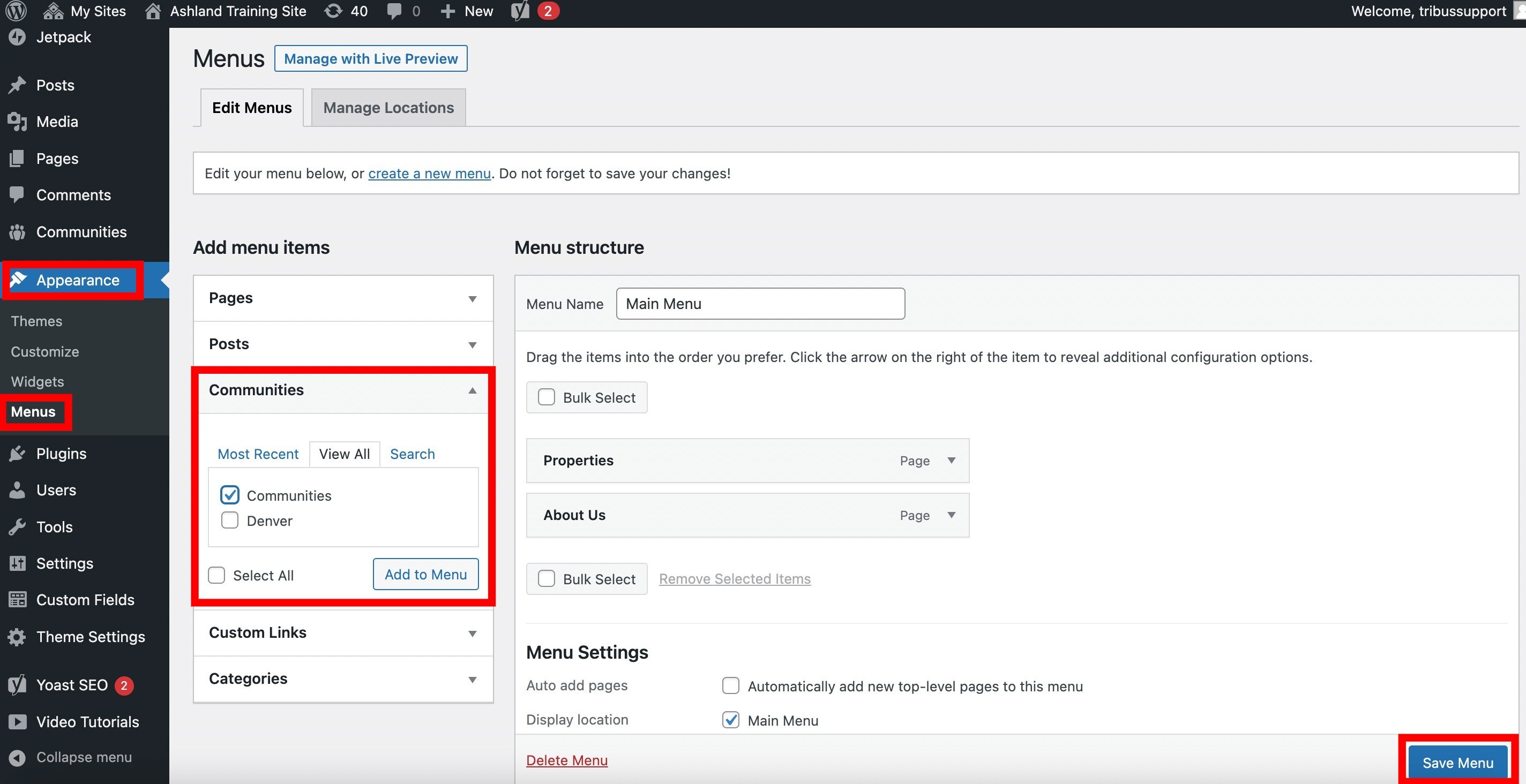The image size is (1526, 784).
Task: Expand the Posts panel arrow
Action: pyautogui.click(x=472, y=345)
